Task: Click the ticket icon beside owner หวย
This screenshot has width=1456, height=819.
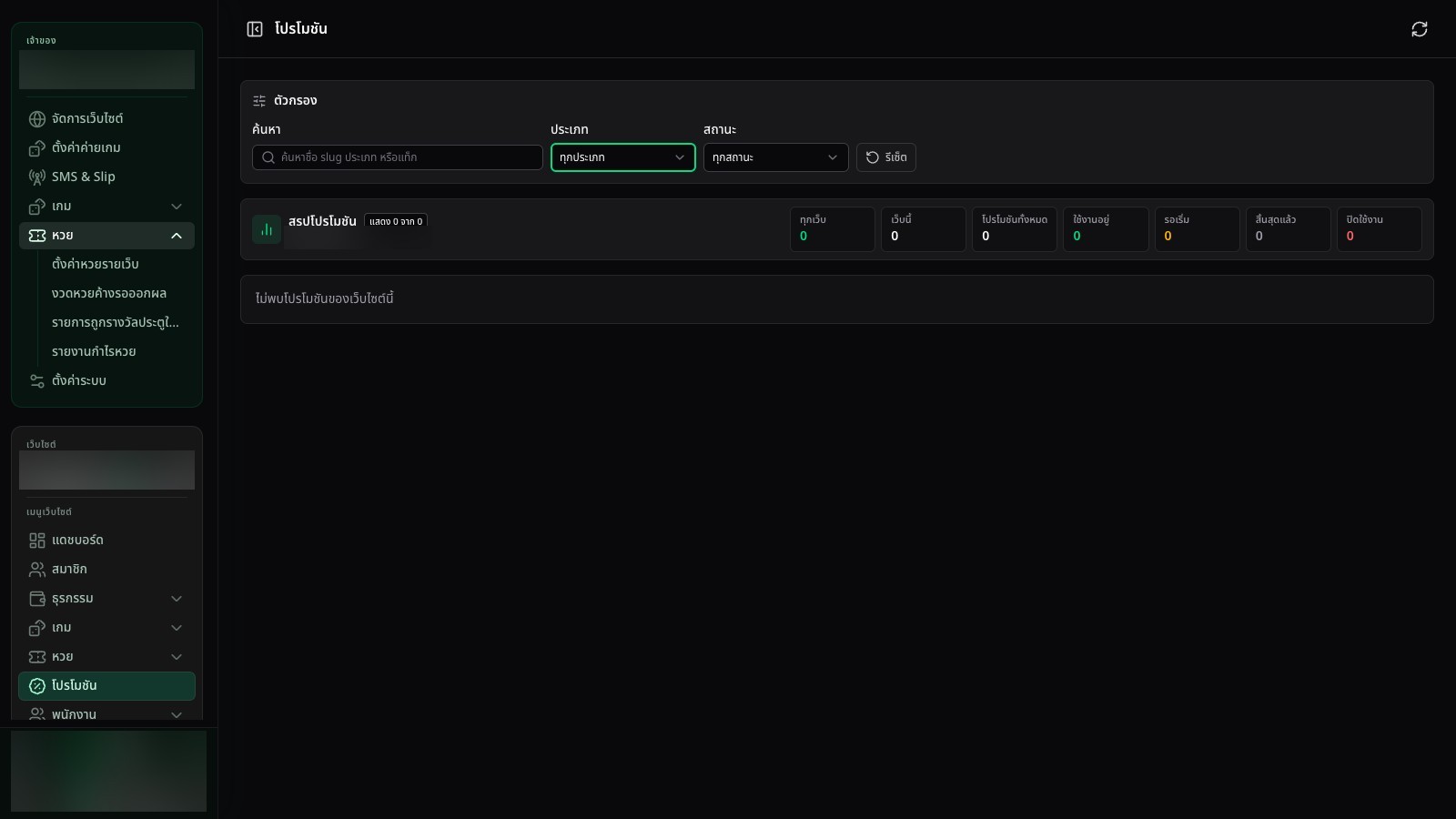Action: coord(37,236)
